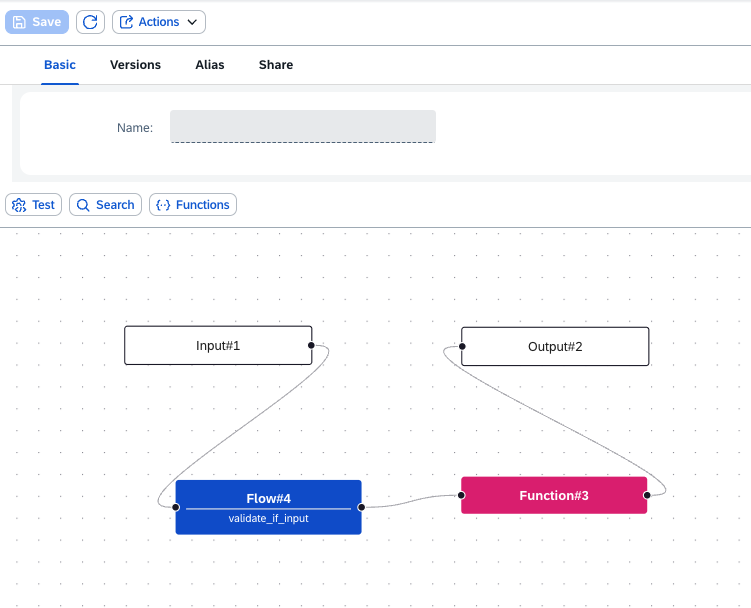Click the Flow#4 input port dot
This screenshot has width=751, height=608.
[176, 507]
